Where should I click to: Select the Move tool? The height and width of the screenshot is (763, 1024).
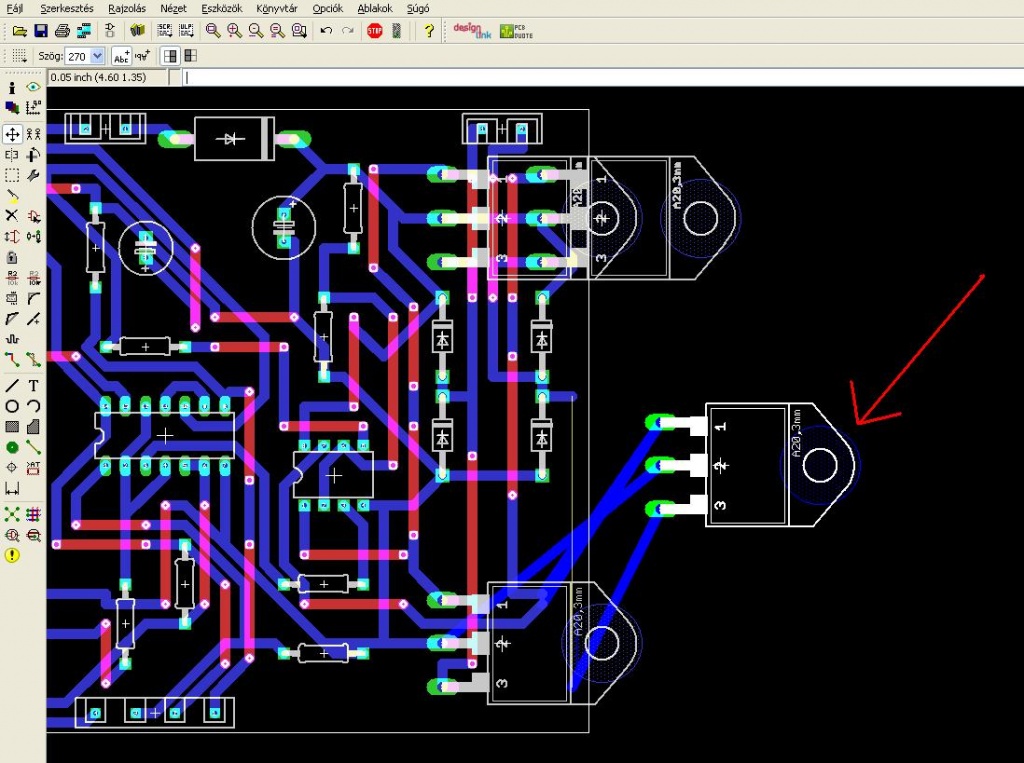coord(12,134)
